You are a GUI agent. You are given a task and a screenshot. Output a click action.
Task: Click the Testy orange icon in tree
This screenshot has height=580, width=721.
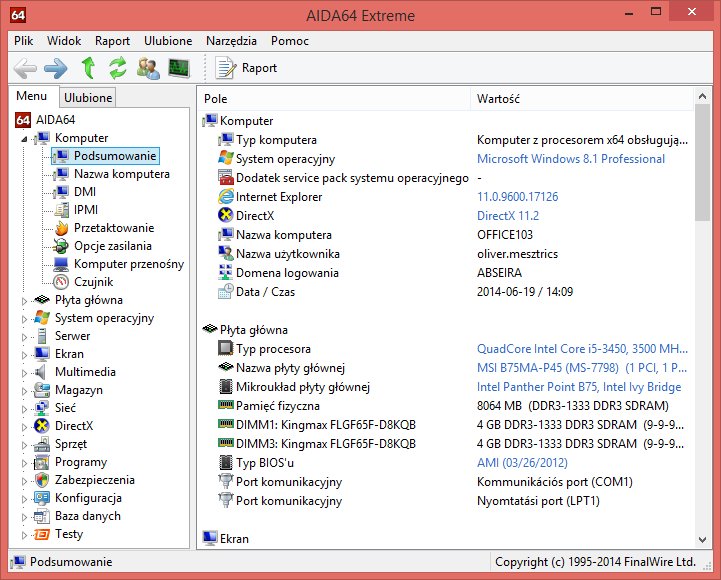tap(42, 534)
